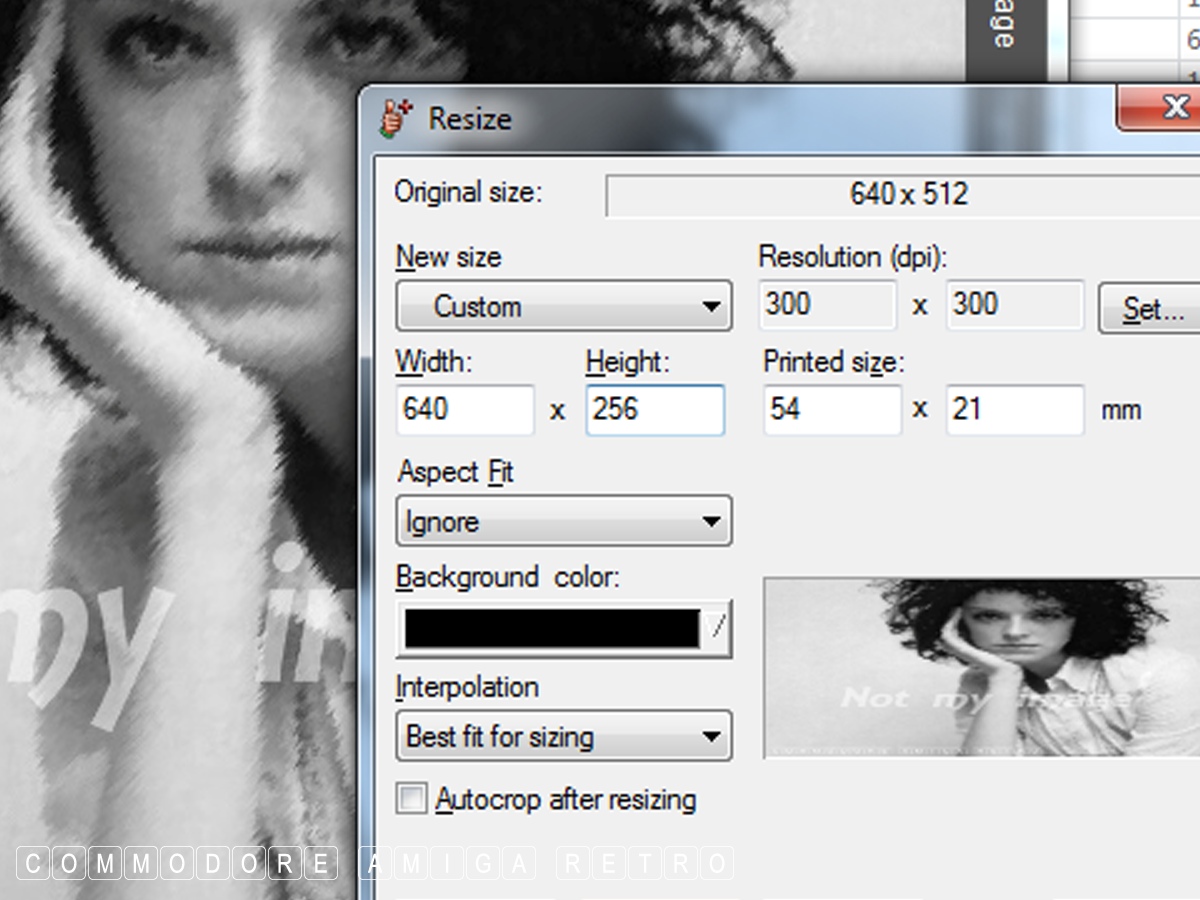Click the Resize title bar text
Screen dimensions: 1200x900
coord(470,119)
